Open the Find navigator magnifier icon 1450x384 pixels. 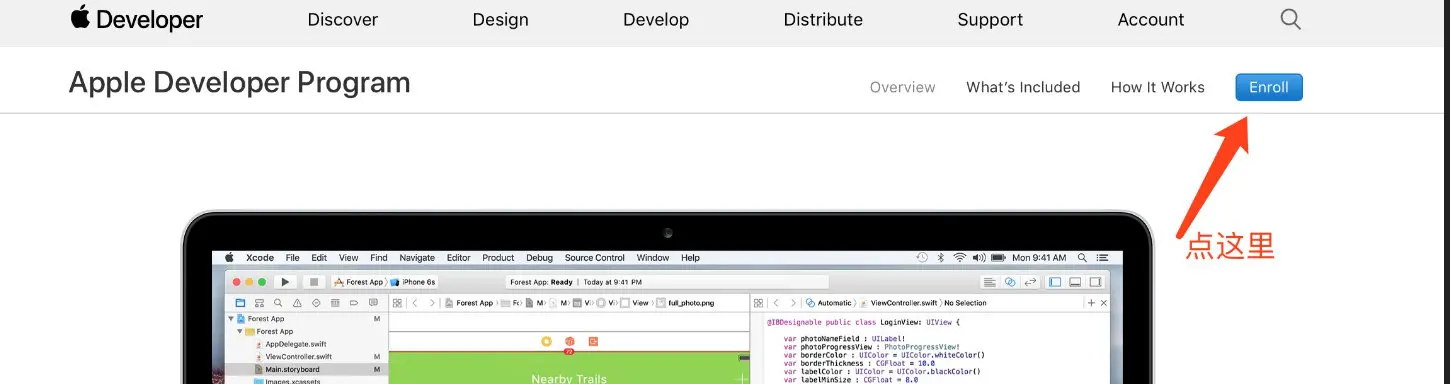tap(278, 303)
